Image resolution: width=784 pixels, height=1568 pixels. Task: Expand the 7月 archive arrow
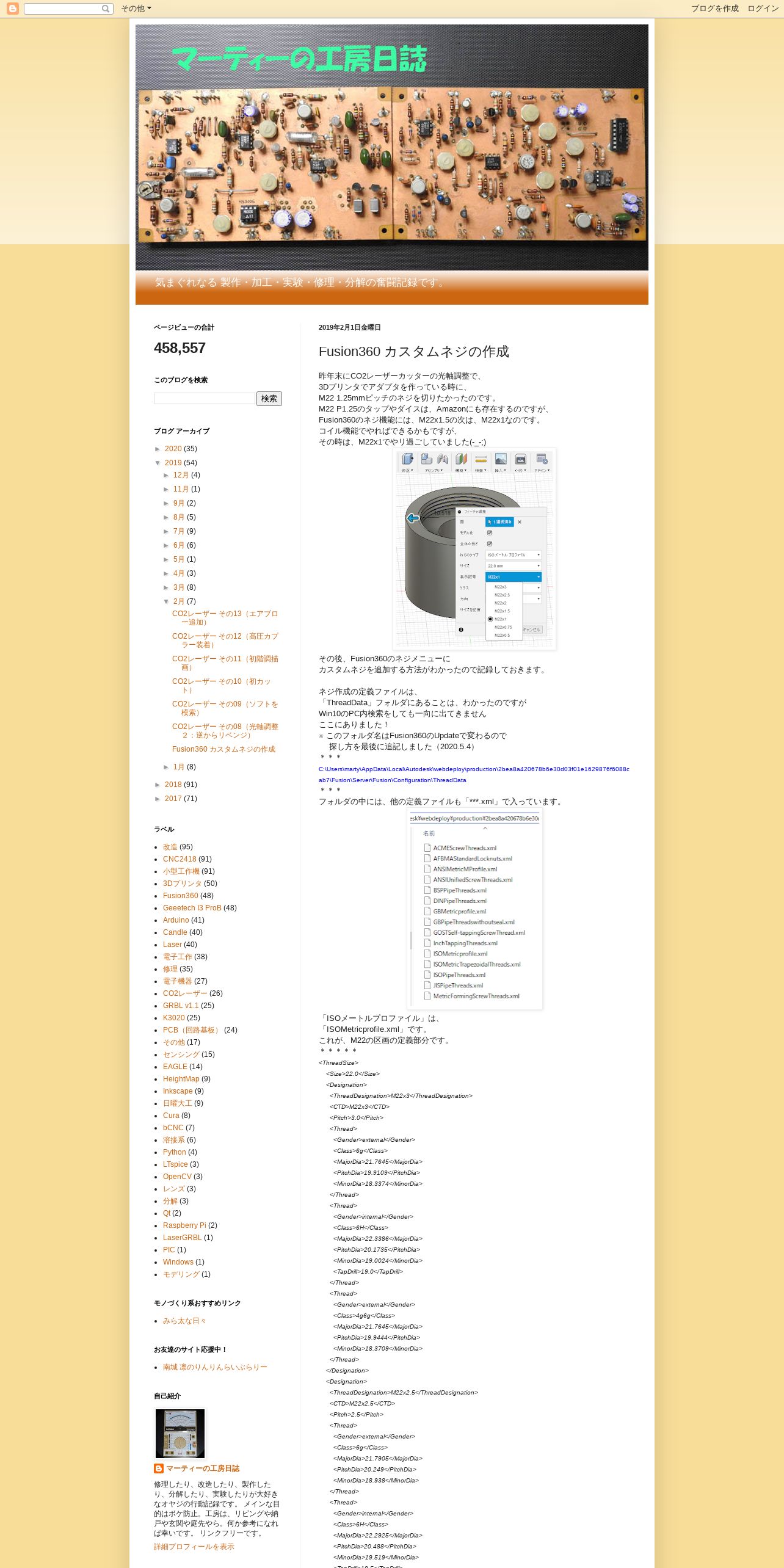point(167,531)
